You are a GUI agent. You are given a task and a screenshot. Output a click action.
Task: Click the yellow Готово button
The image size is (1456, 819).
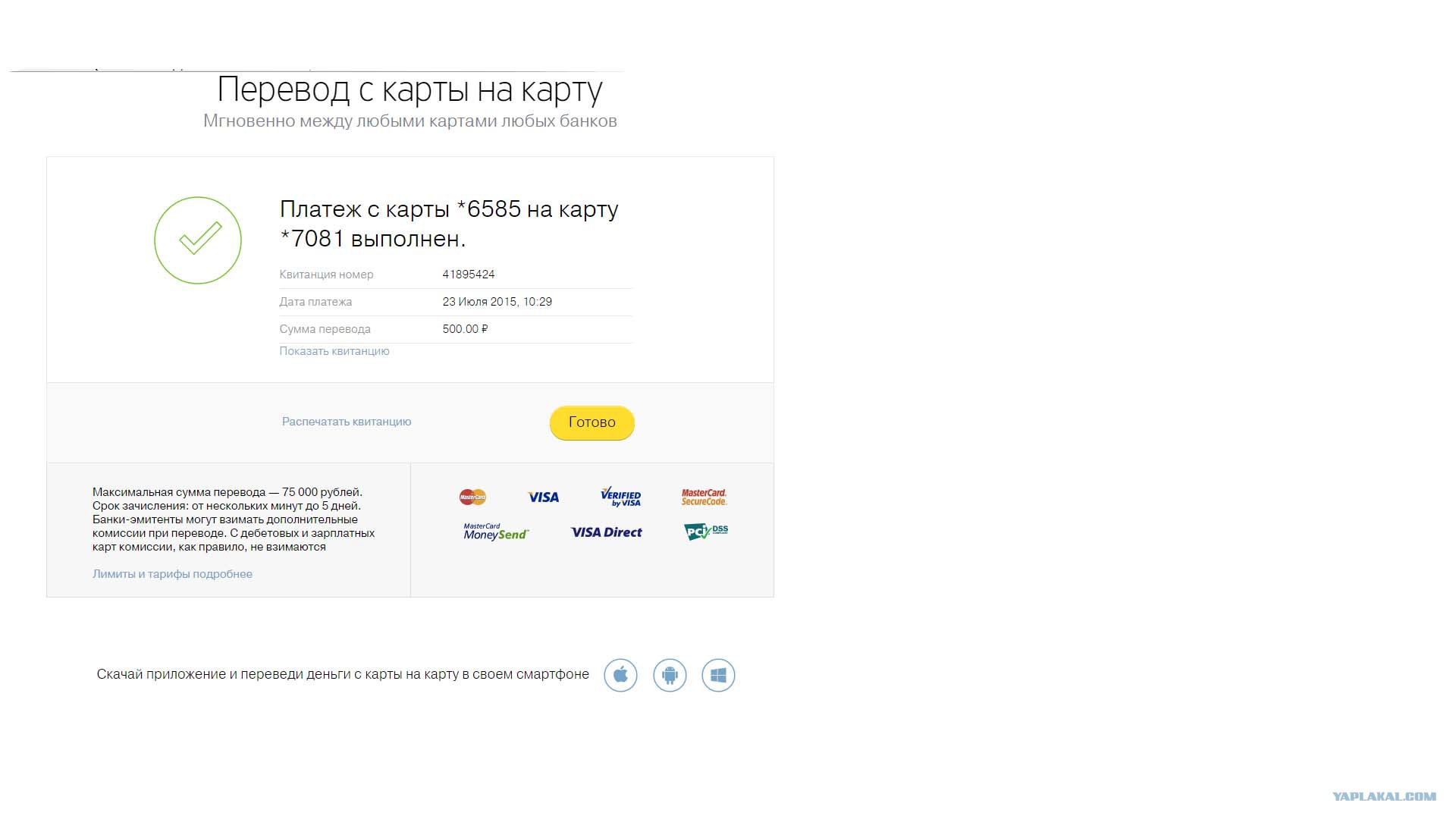click(592, 422)
